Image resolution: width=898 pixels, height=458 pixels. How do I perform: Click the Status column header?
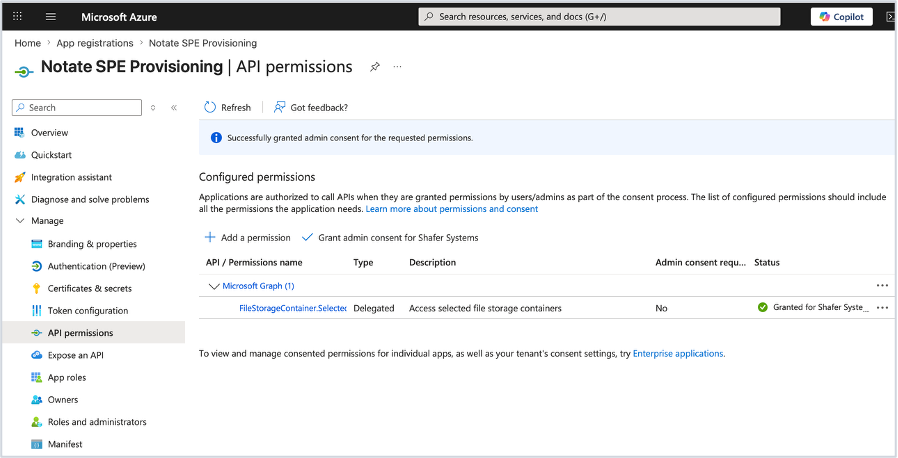coord(767,262)
